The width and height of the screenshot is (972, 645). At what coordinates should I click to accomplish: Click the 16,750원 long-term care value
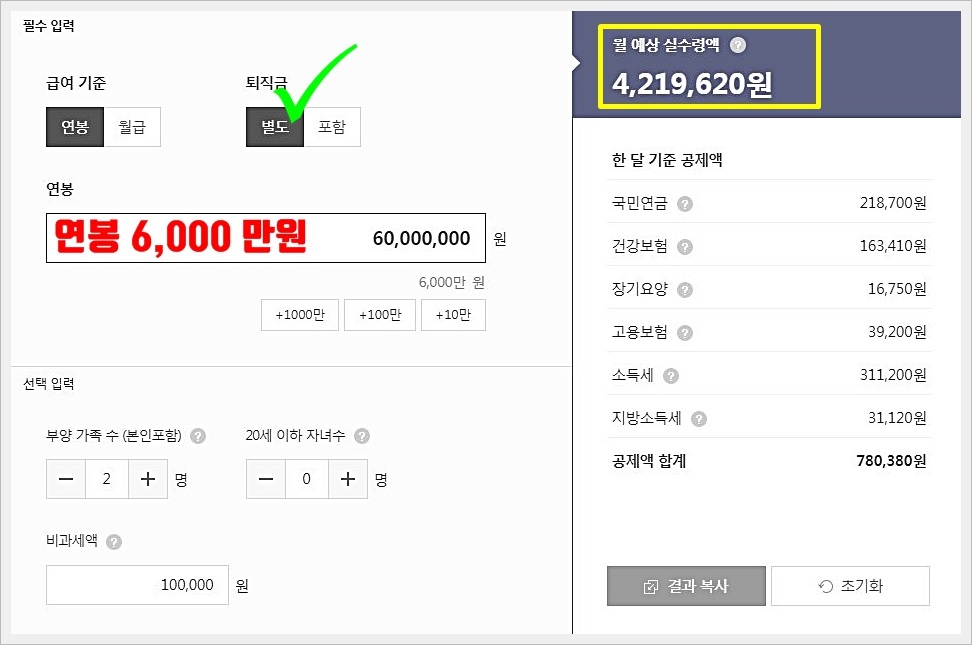coord(897,289)
